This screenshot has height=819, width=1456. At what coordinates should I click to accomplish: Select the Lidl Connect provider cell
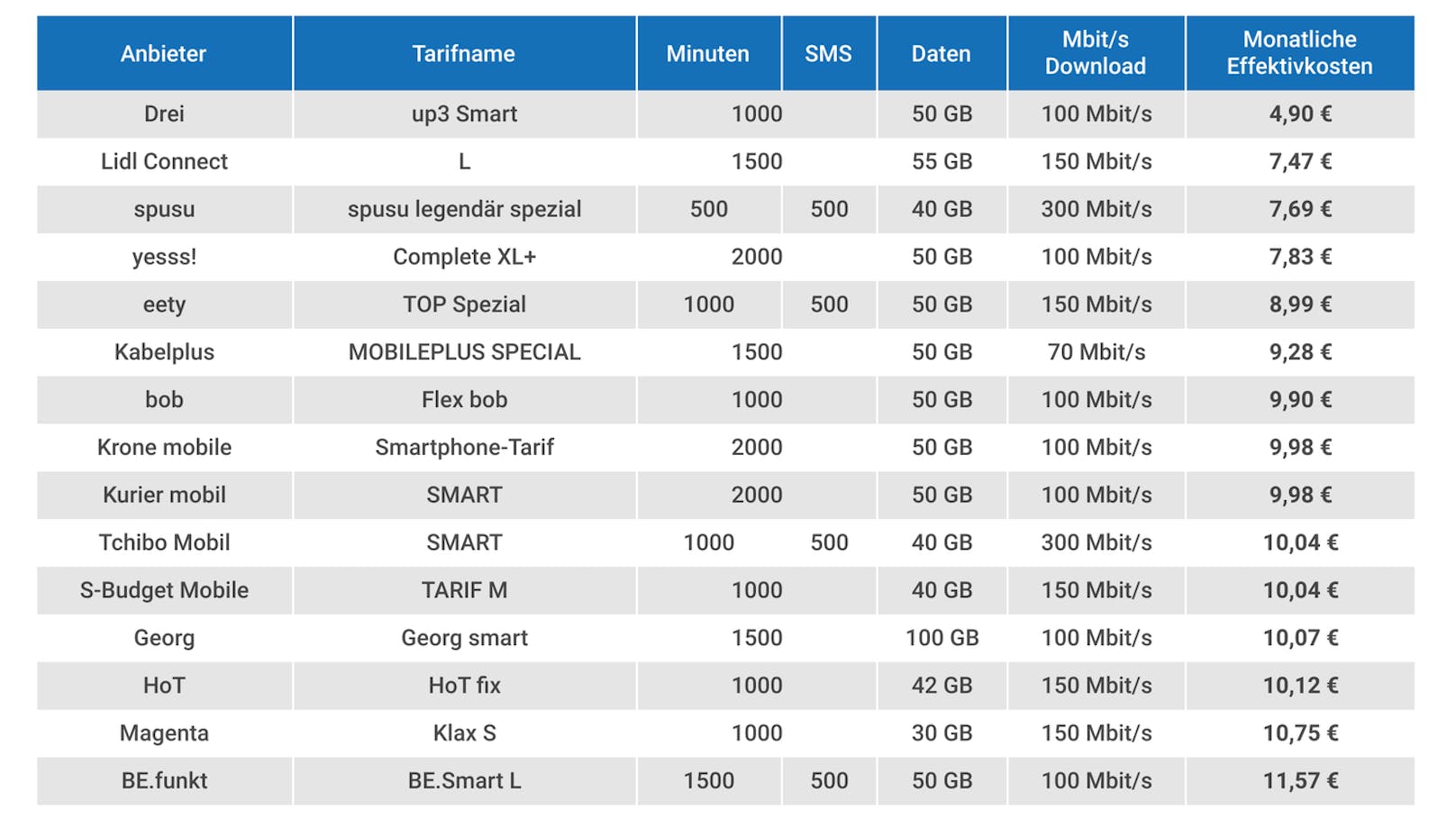164,162
